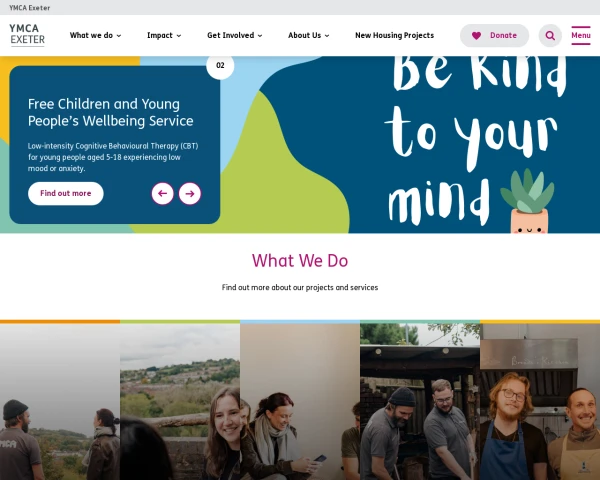Click the heart icon on Donate
Screen dimensions: 600x480
476,36
